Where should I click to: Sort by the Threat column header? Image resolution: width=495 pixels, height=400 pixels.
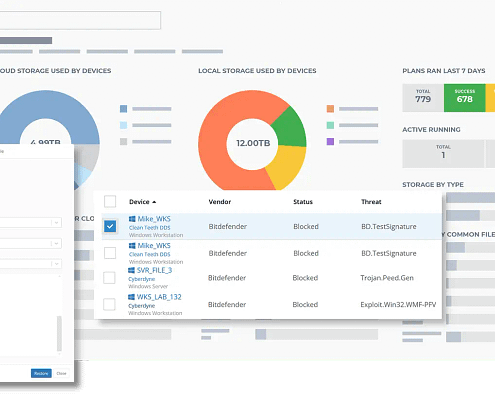pyautogui.click(x=371, y=202)
